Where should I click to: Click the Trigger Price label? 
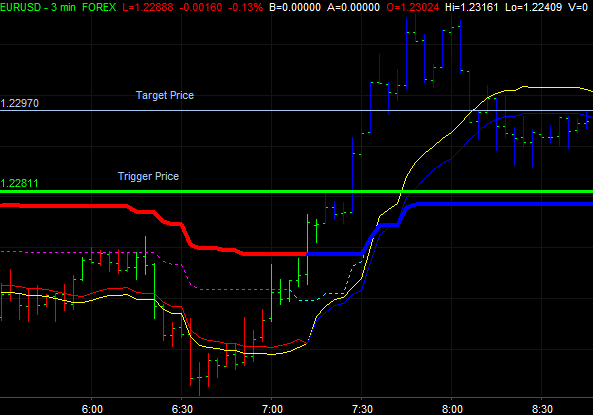tap(148, 176)
